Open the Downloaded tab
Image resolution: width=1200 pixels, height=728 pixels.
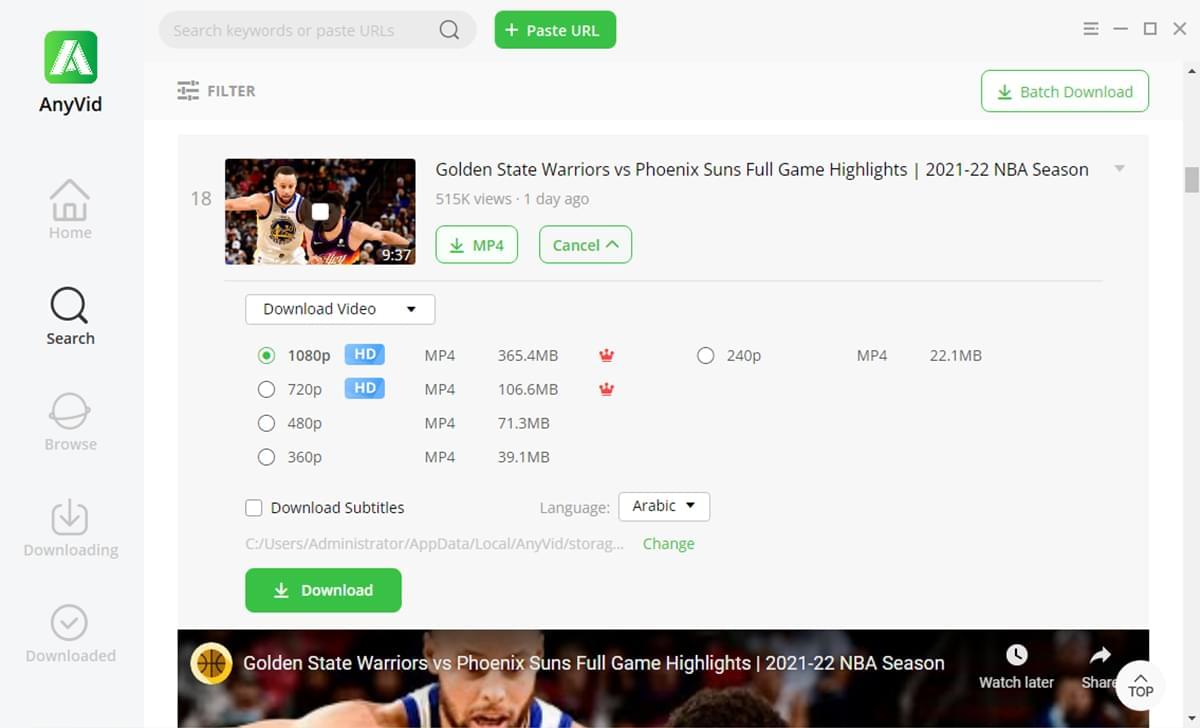pyautogui.click(x=70, y=634)
